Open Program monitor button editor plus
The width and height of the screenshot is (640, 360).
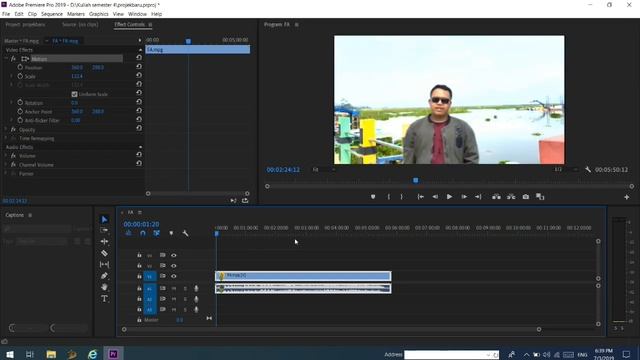pyautogui.click(x=627, y=197)
